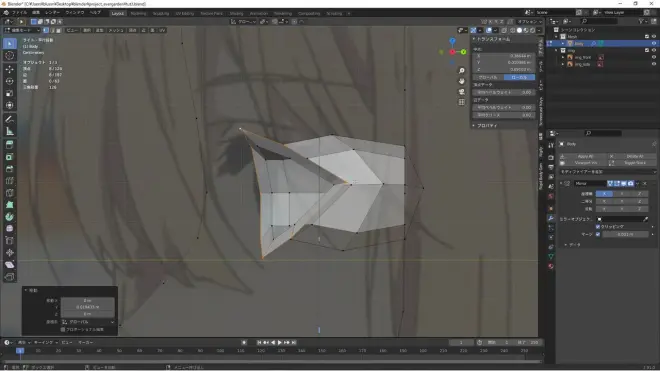
Task: Activate the 3D Cursor tool
Action: click(10, 56)
